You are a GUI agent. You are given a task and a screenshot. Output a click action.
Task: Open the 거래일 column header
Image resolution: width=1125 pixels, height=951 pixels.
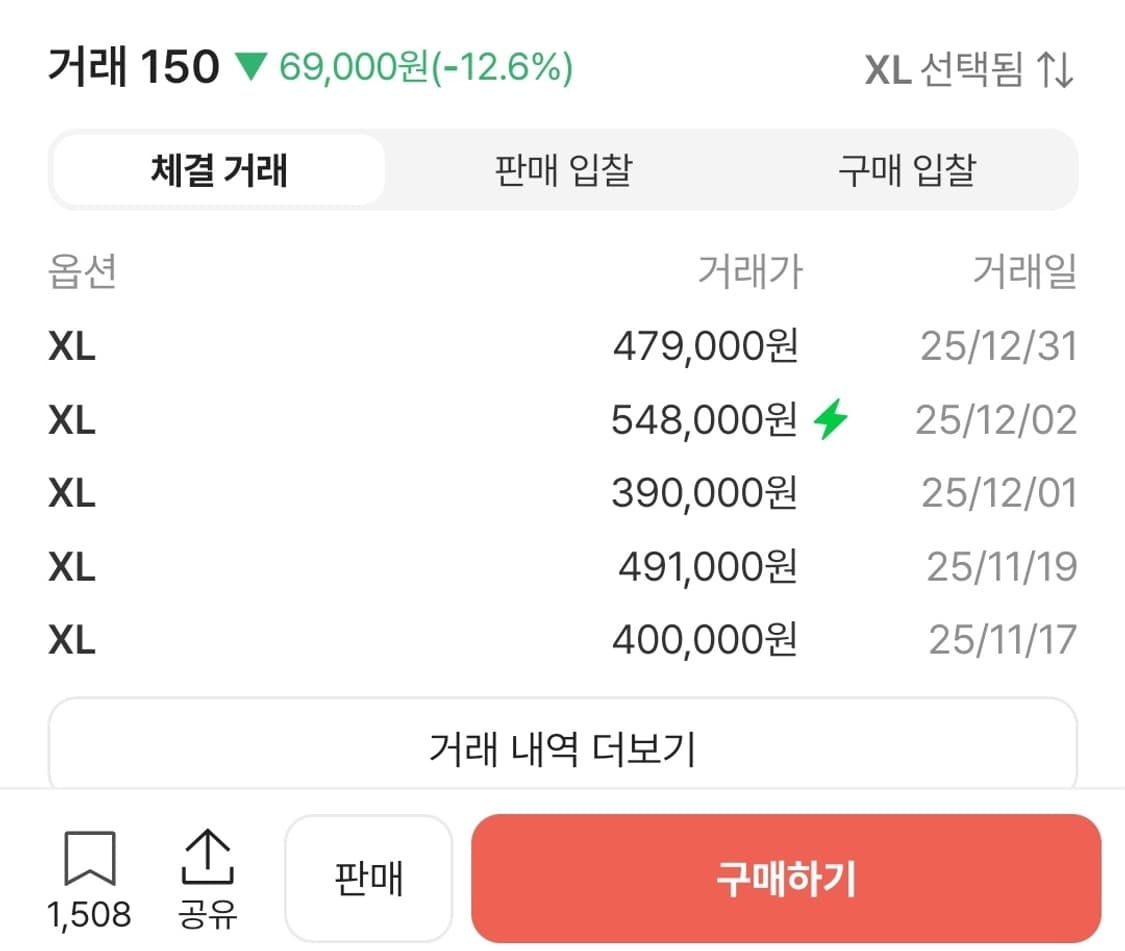1025,273
